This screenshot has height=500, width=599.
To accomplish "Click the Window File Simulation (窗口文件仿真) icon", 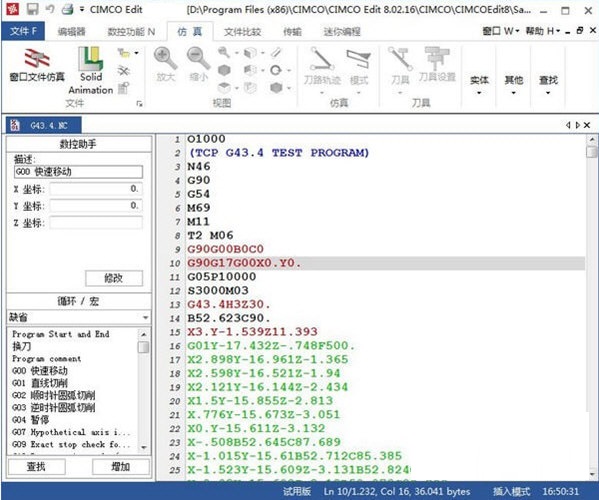I will pyautogui.click(x=37, y=59).
